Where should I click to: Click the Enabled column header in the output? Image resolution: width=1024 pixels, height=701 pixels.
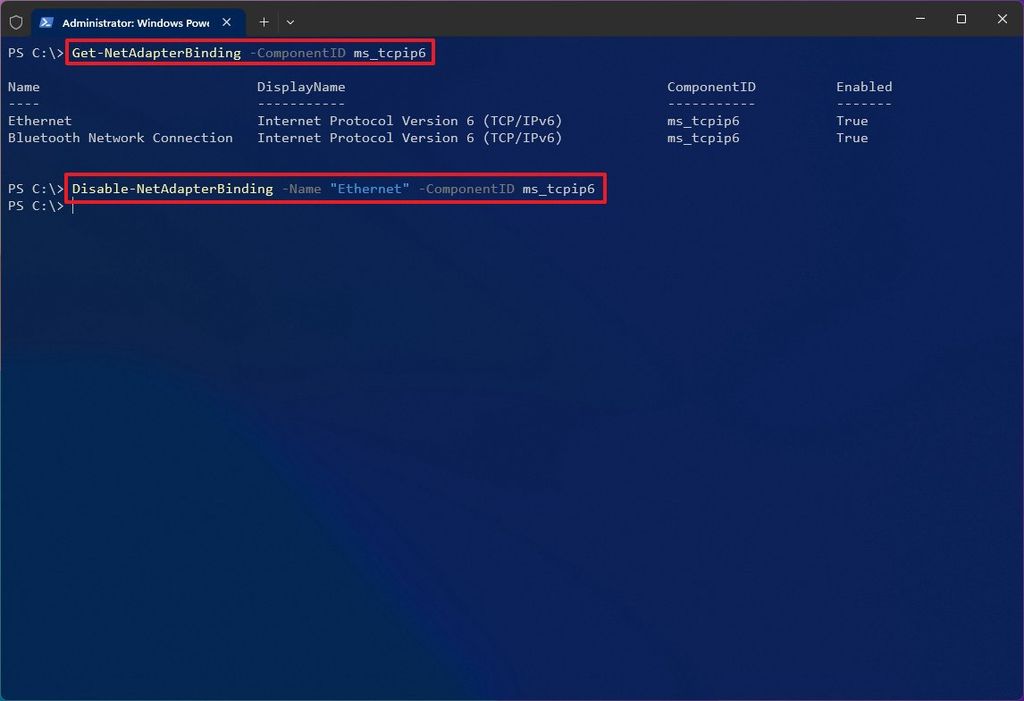(863, 86)
